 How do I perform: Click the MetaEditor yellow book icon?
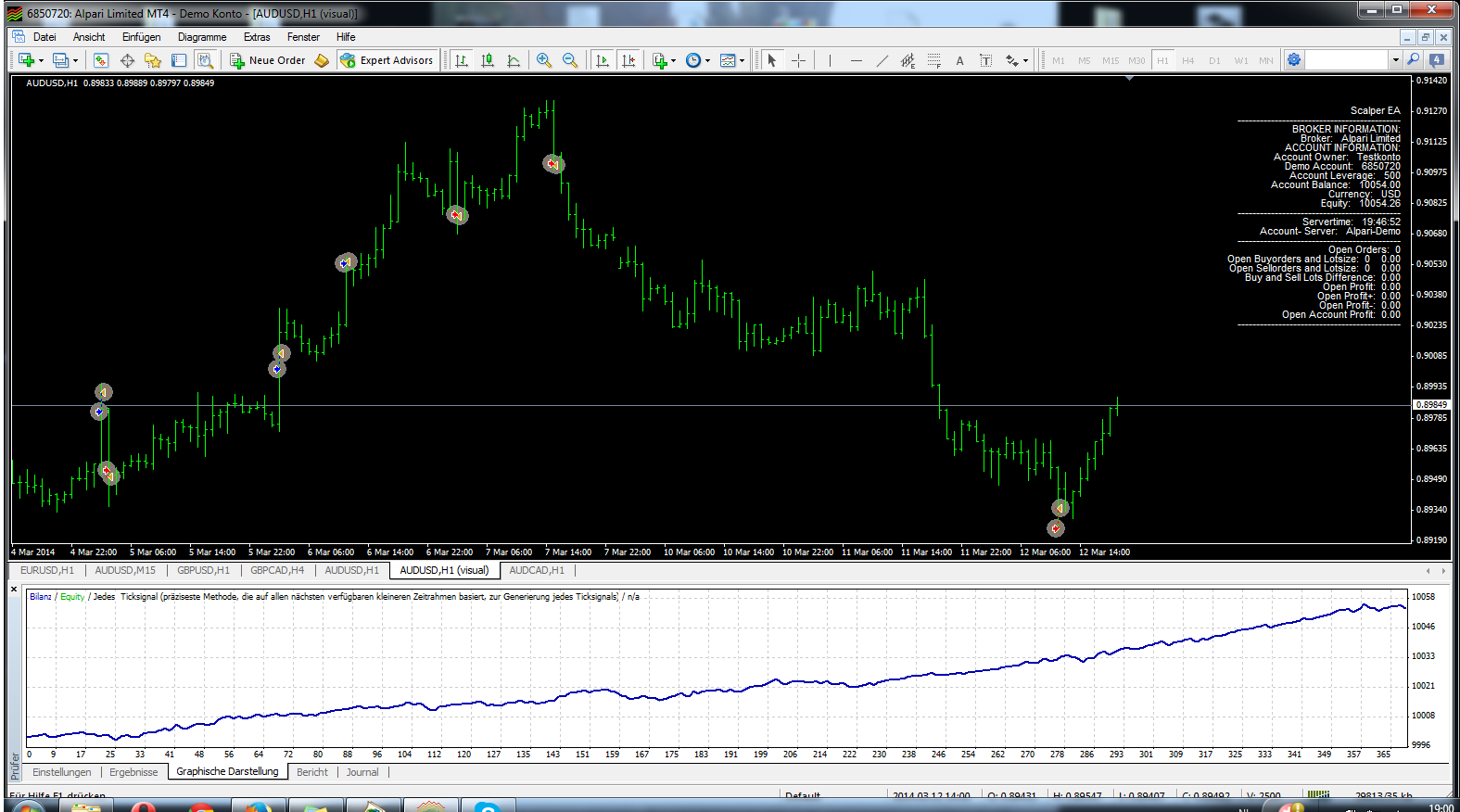322,60
